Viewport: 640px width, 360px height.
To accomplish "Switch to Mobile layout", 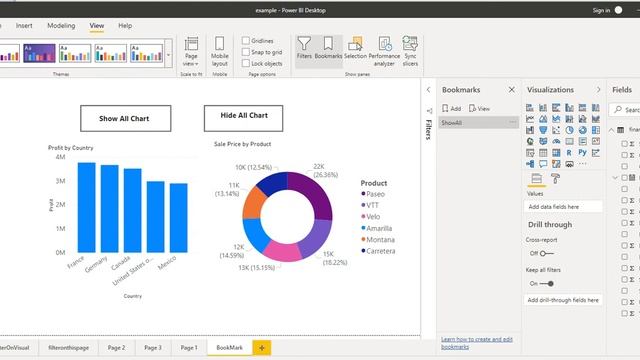I will [x=220, y=51].
